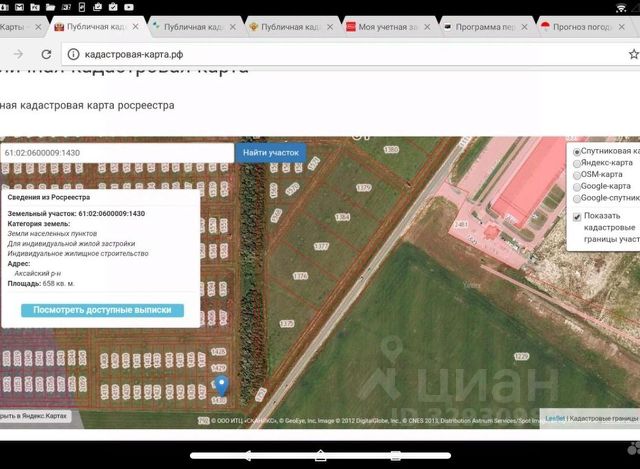Close the Публичная кад tab with the blue-dots favicon

233,27
